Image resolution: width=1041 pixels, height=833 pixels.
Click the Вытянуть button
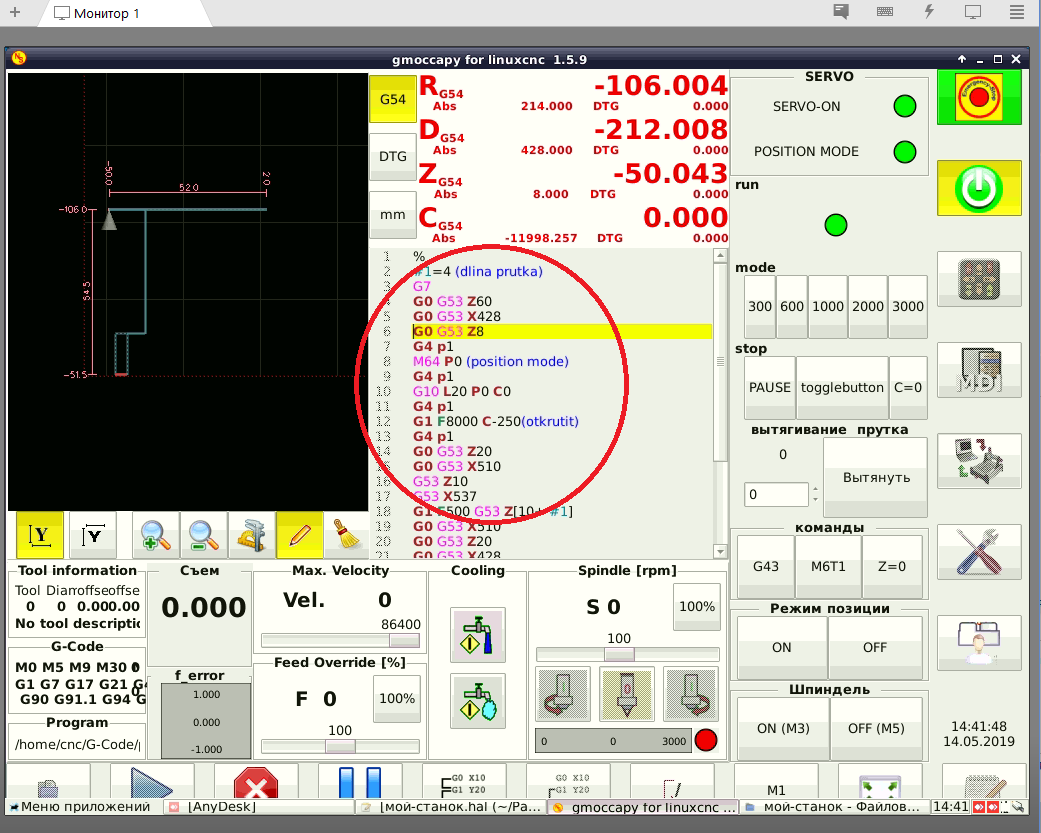coord(876,477)
